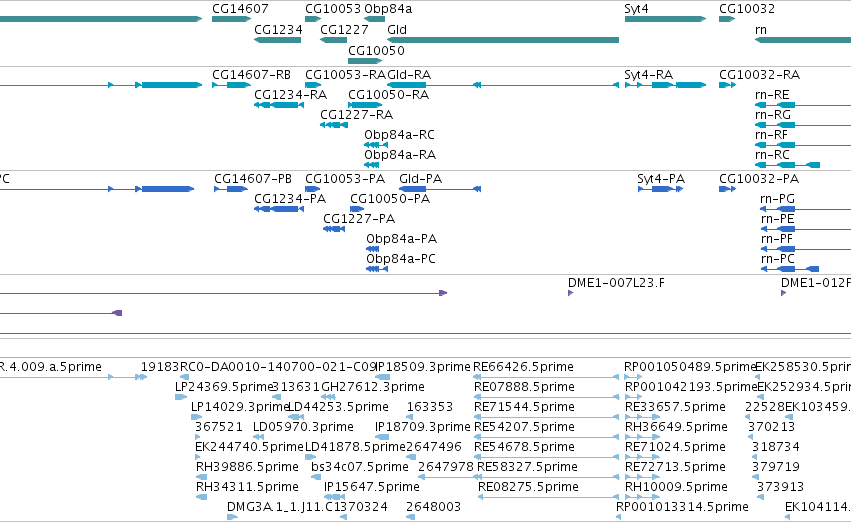The image size is (851, 522).
Task: Select transcript CG1227-RA
Action: (356, 115)
